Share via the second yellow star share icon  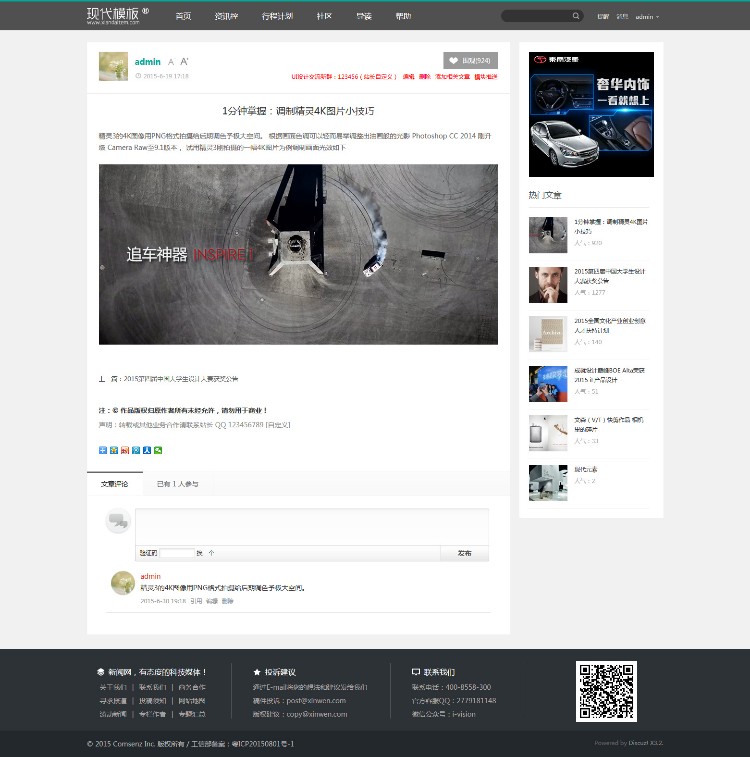point(114,450)
